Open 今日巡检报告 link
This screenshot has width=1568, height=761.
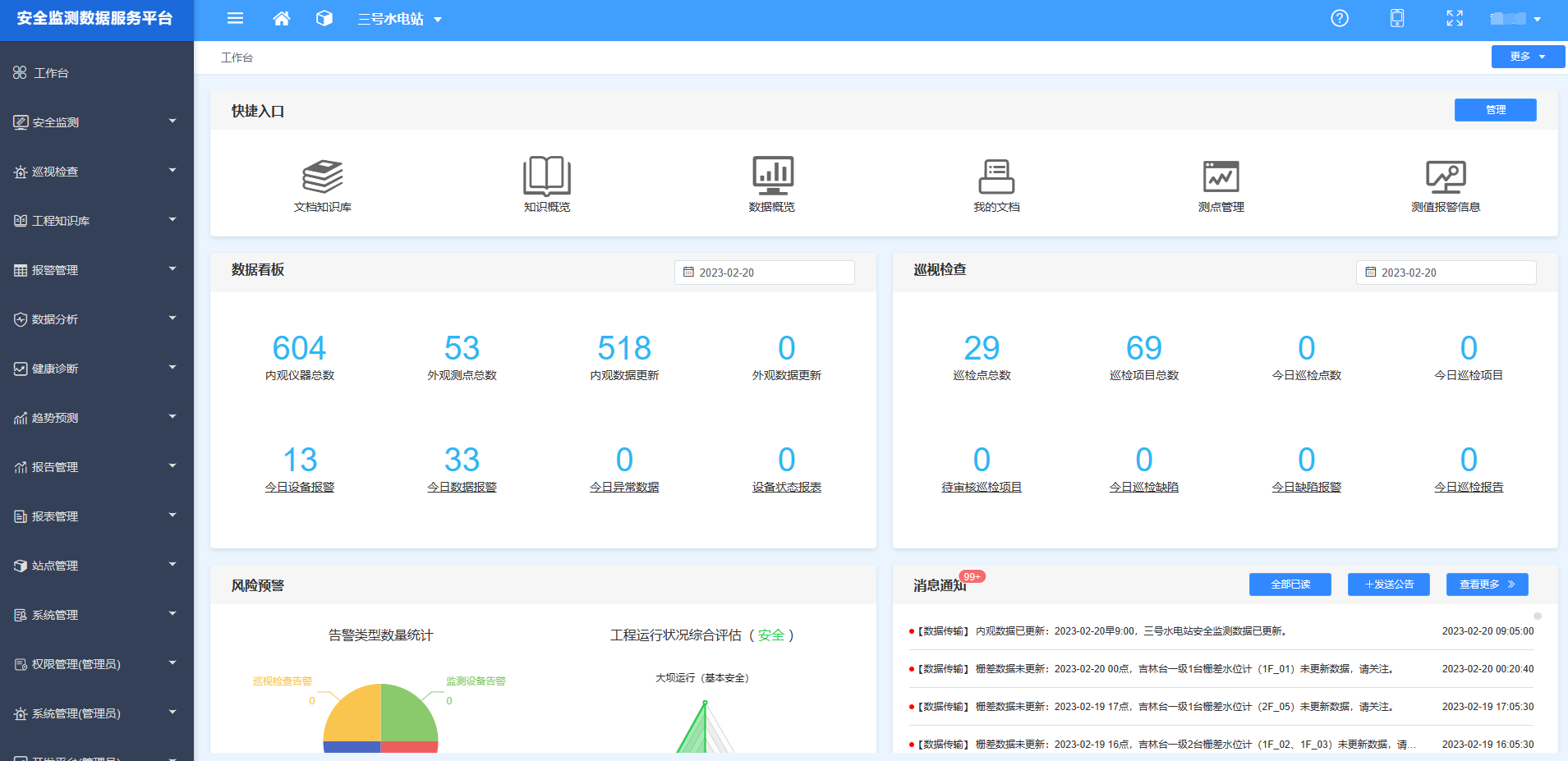[1469, 487]
